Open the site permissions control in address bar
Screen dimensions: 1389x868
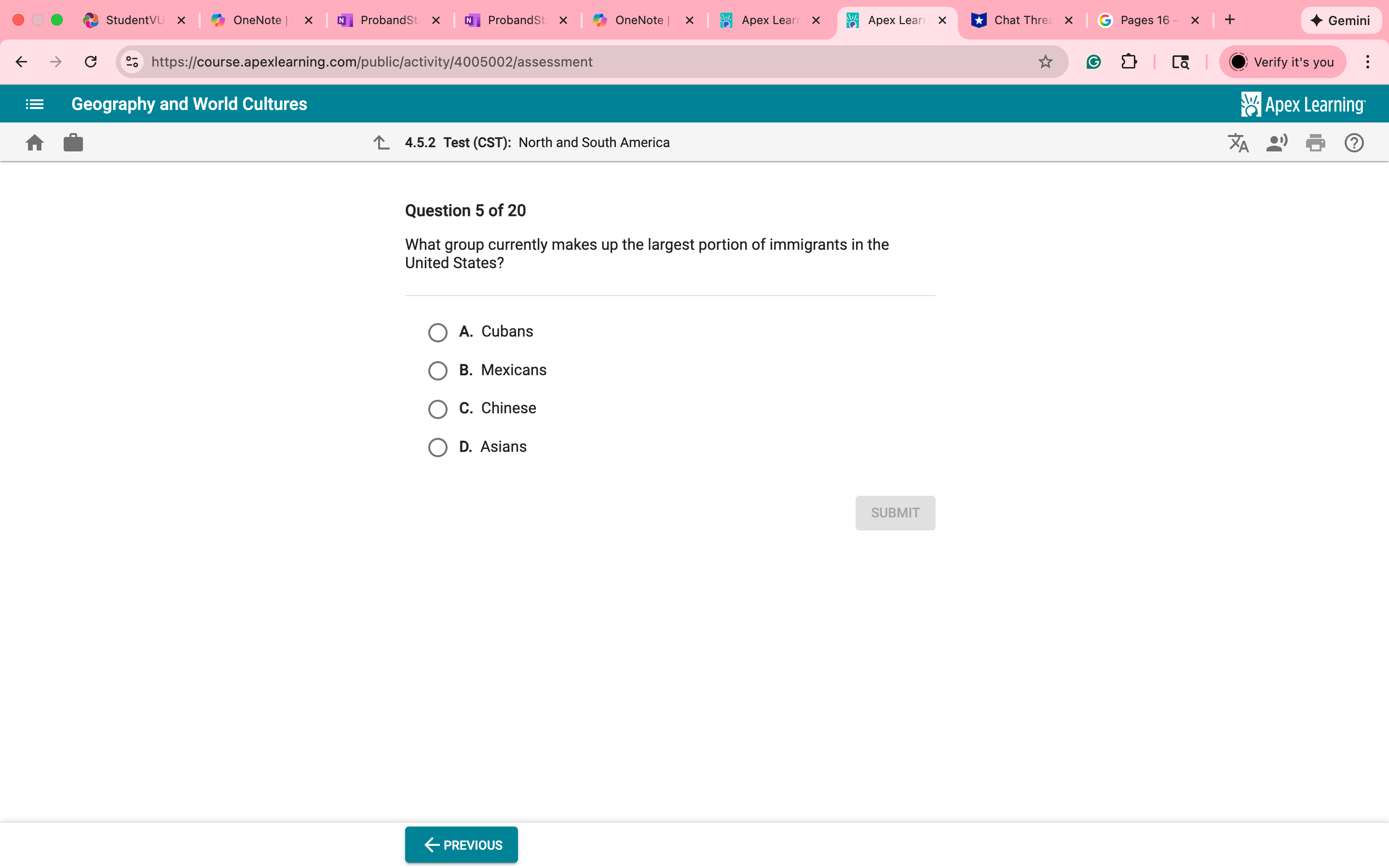[x=132, y=61]
